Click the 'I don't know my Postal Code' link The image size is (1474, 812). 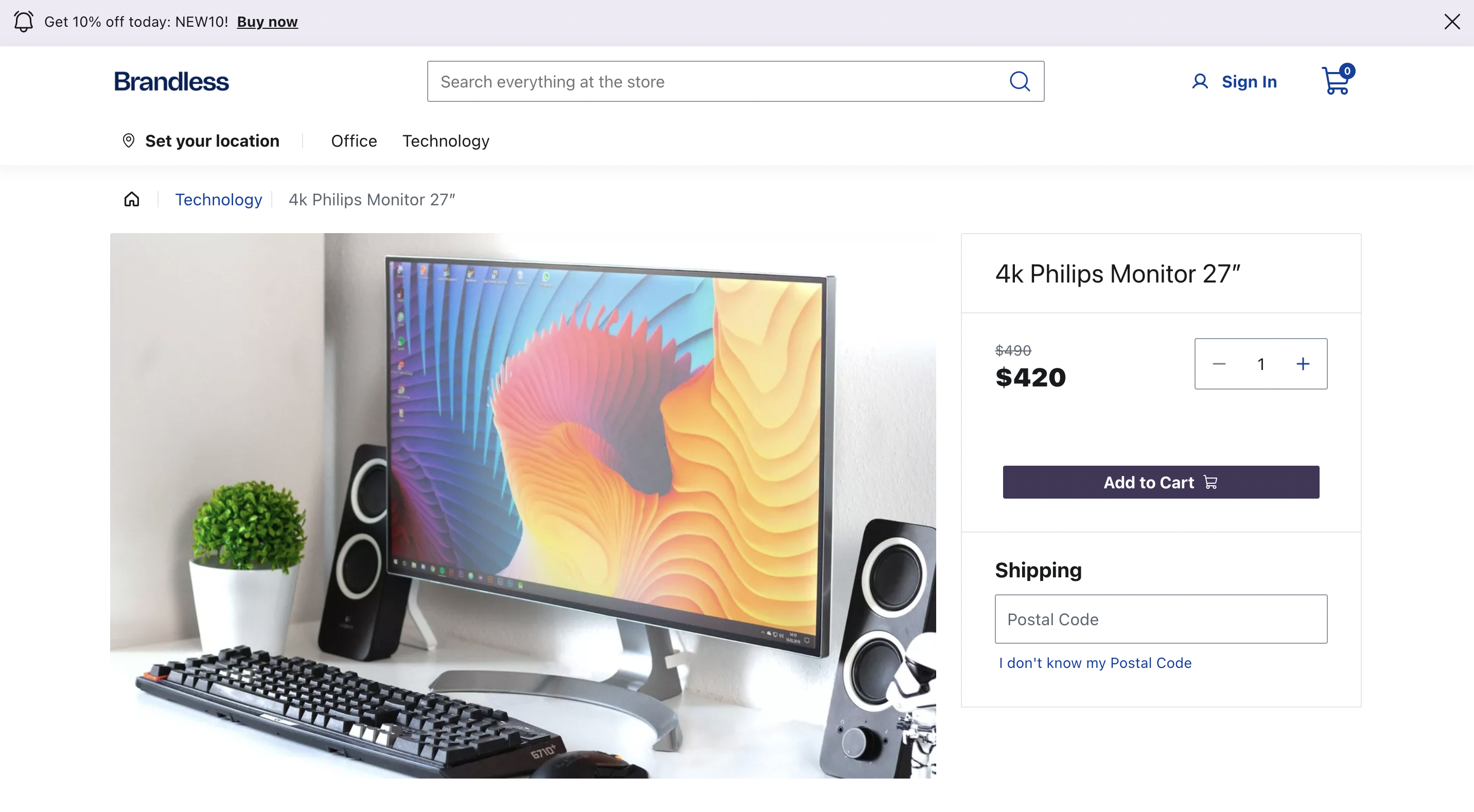point(1095,661)
